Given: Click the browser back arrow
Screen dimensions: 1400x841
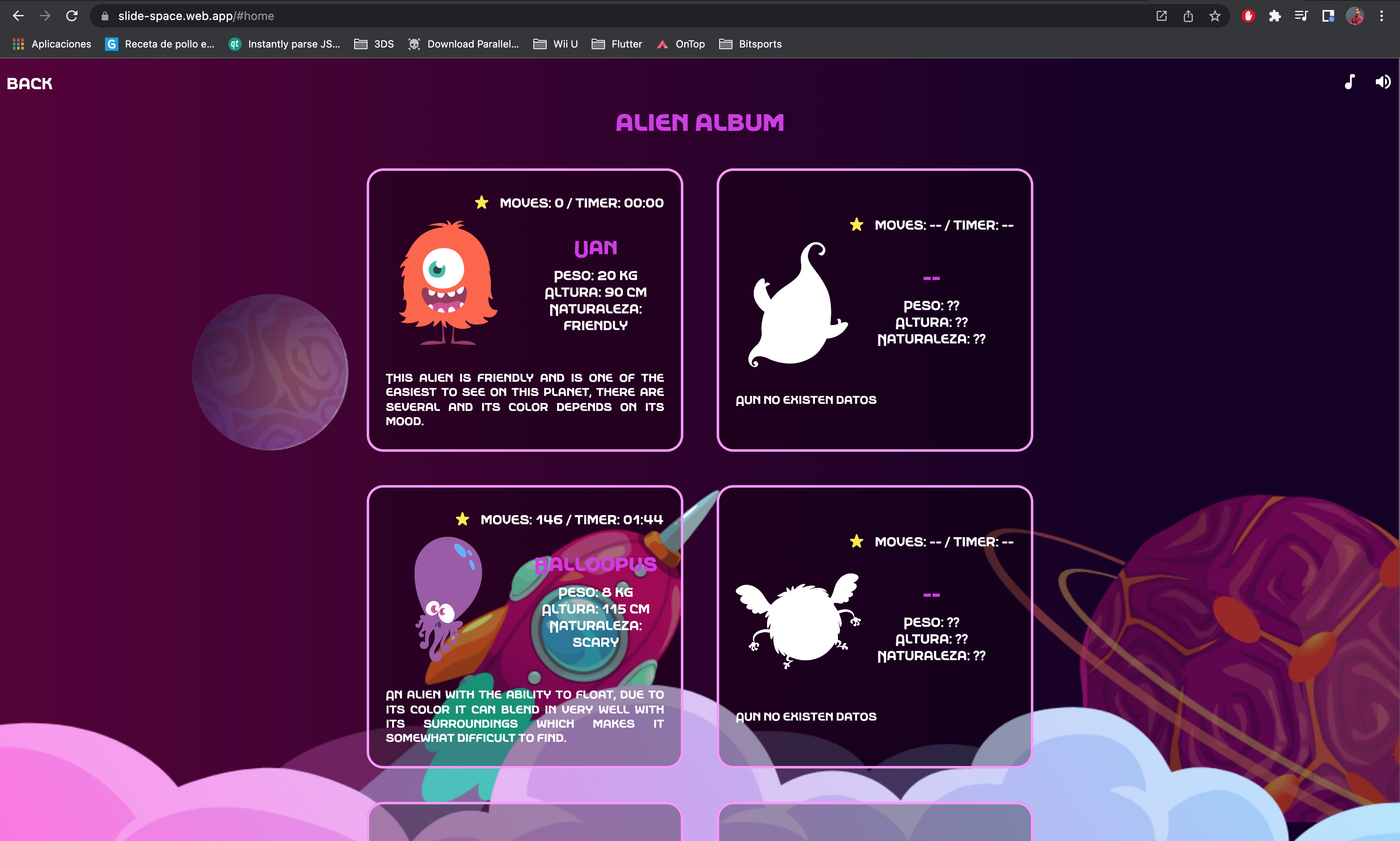Looking at the screenshot, I should pos(18,16).
